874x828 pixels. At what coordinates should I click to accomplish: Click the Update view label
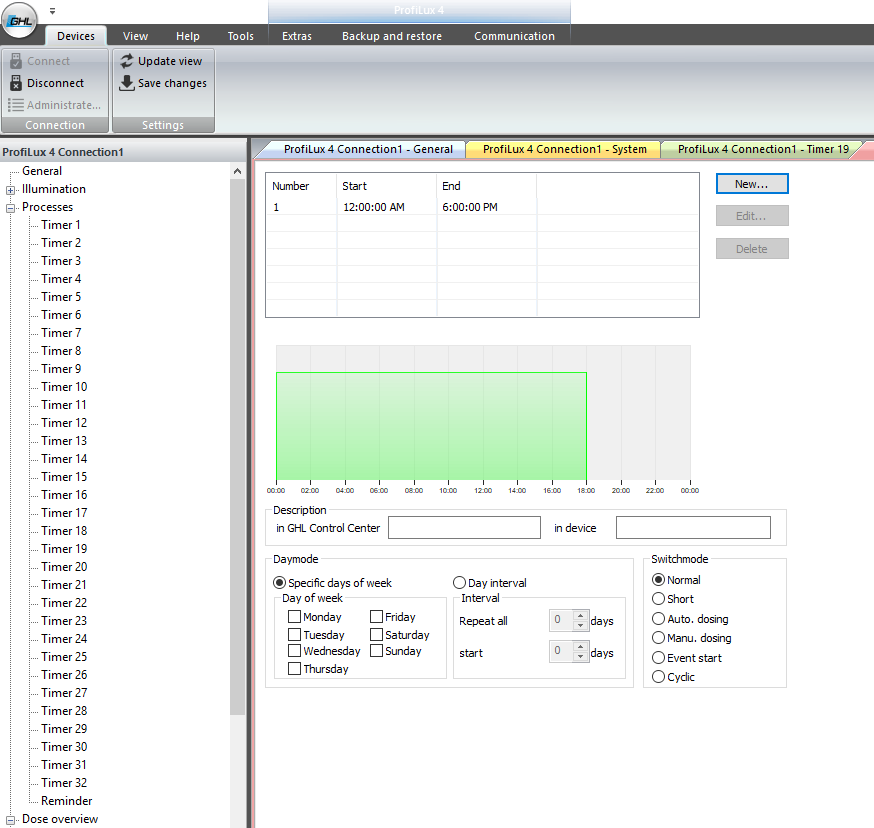coord(170,61)
